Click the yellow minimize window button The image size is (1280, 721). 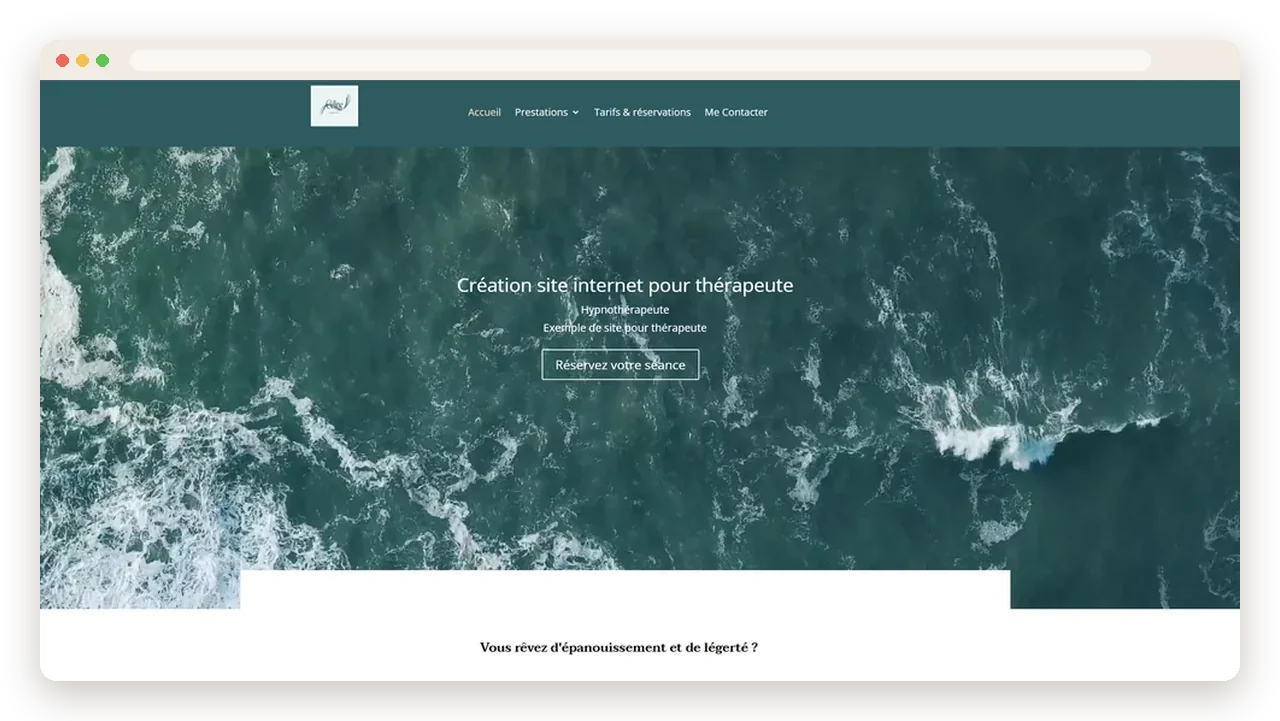(x=82, y=60)
